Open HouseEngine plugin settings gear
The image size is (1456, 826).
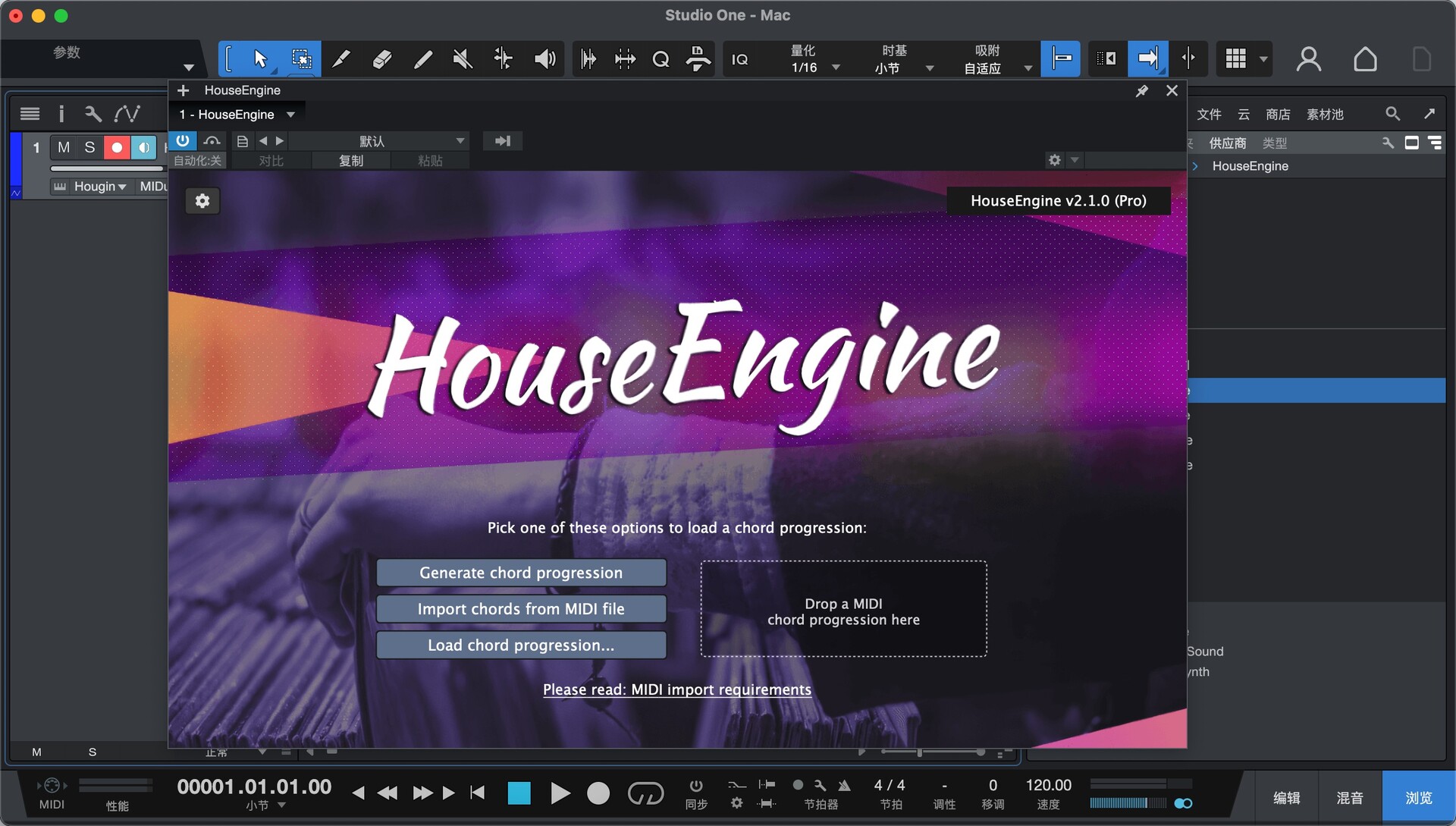click(x=202, y=201)
